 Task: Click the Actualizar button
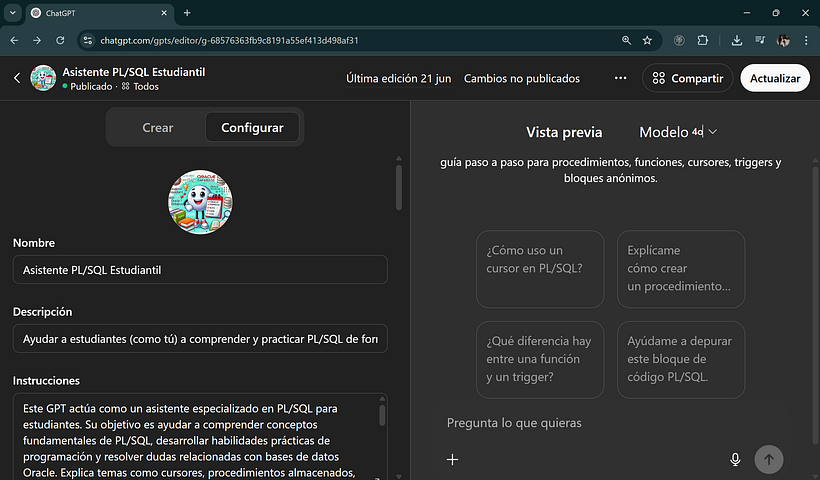[775, 78]
